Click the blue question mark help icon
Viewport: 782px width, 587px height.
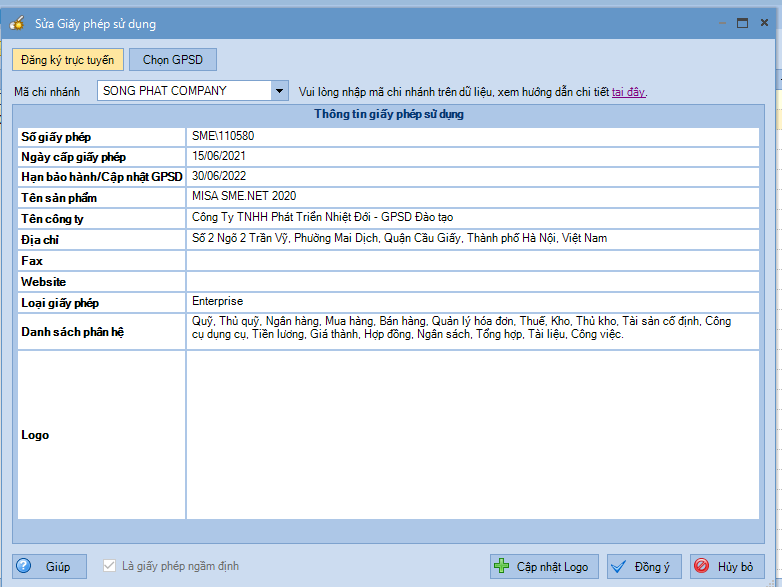[23, 566]
